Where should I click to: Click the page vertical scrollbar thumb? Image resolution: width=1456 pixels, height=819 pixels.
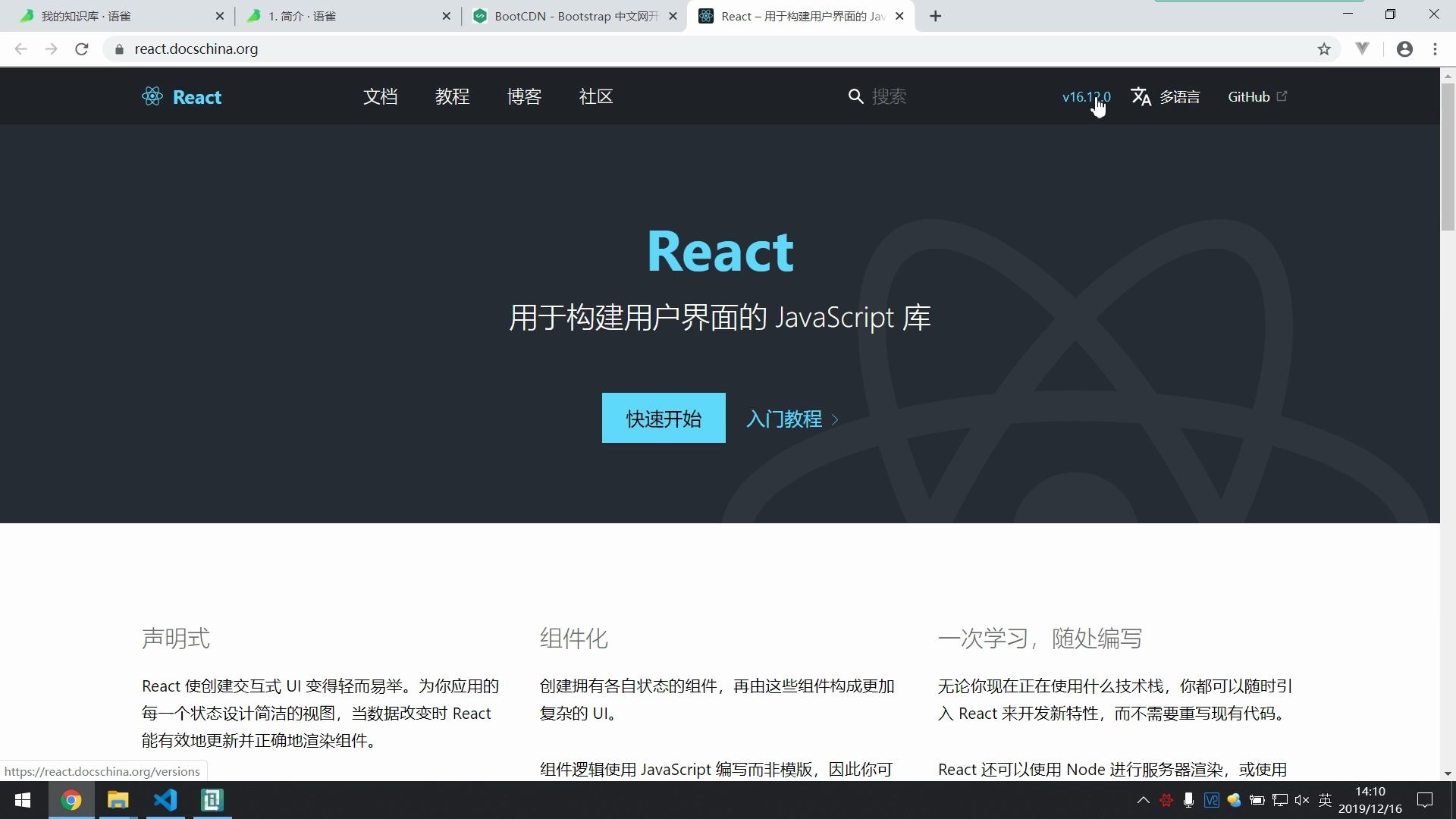coord(1448,155)
